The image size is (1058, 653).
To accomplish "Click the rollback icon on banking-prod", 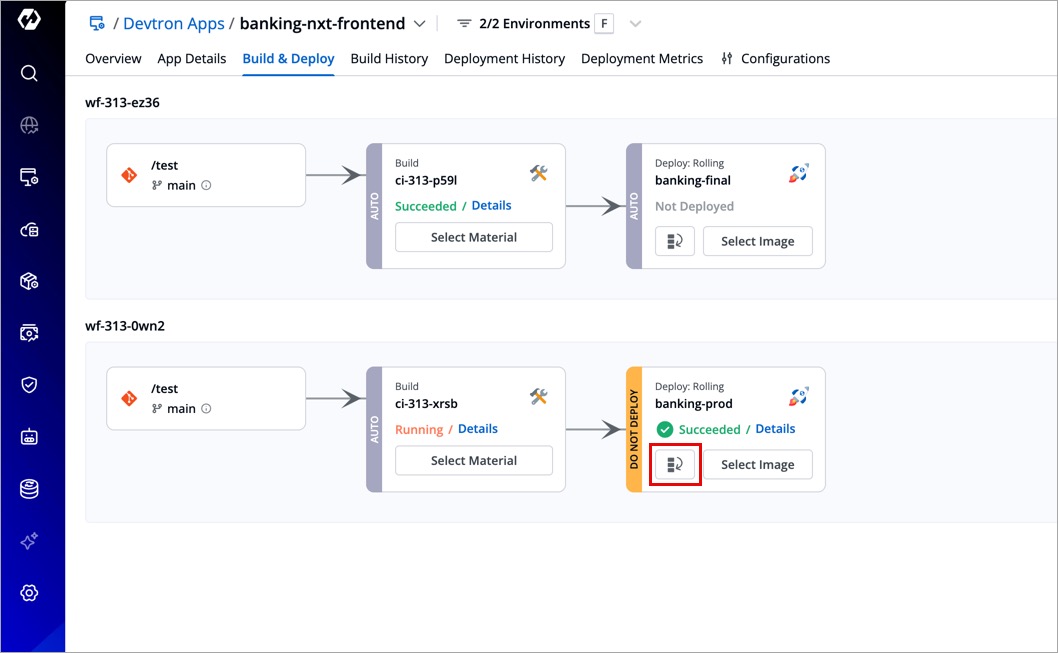I will tap(675, 464).
